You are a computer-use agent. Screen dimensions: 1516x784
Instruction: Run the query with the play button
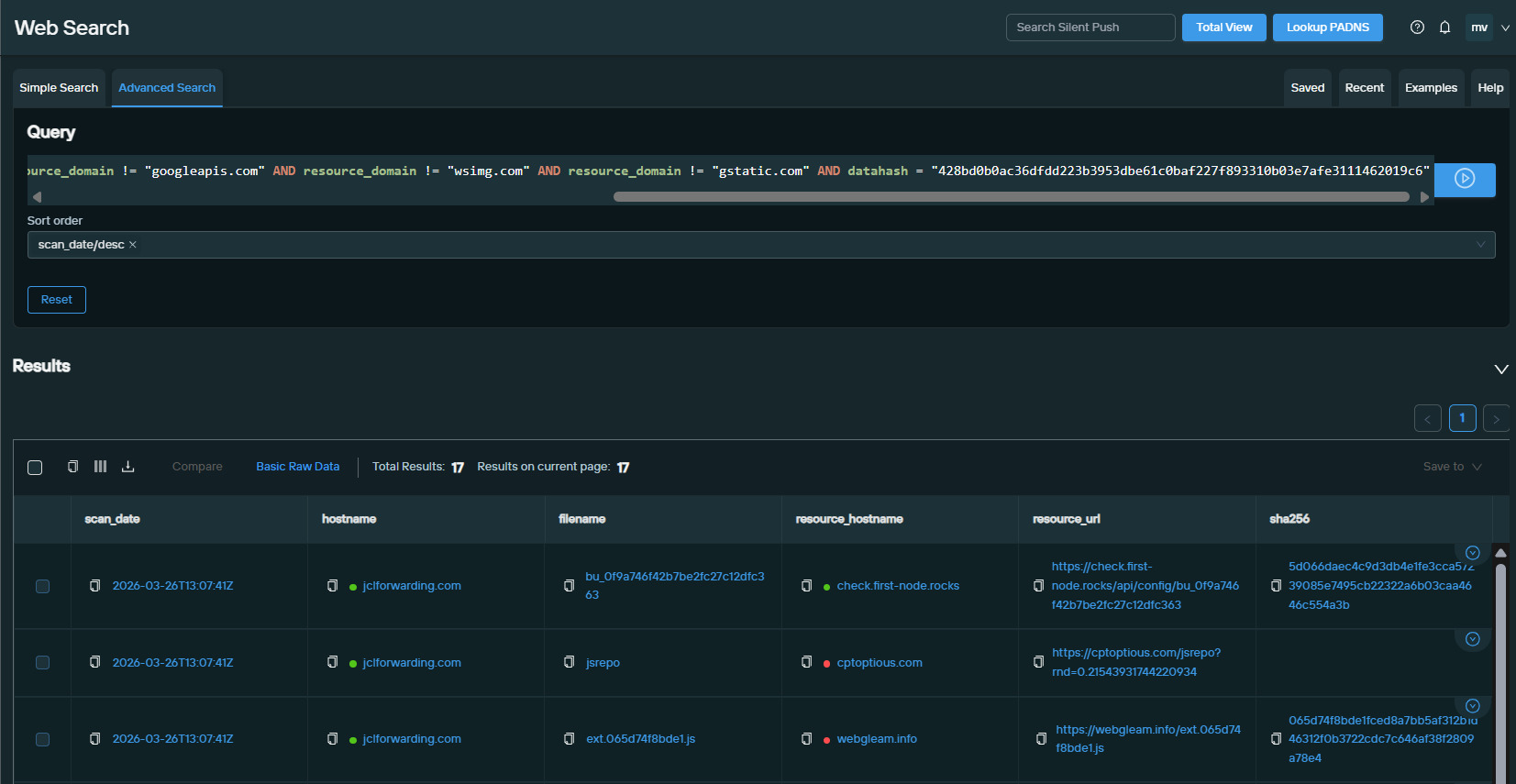point(1465,179)
